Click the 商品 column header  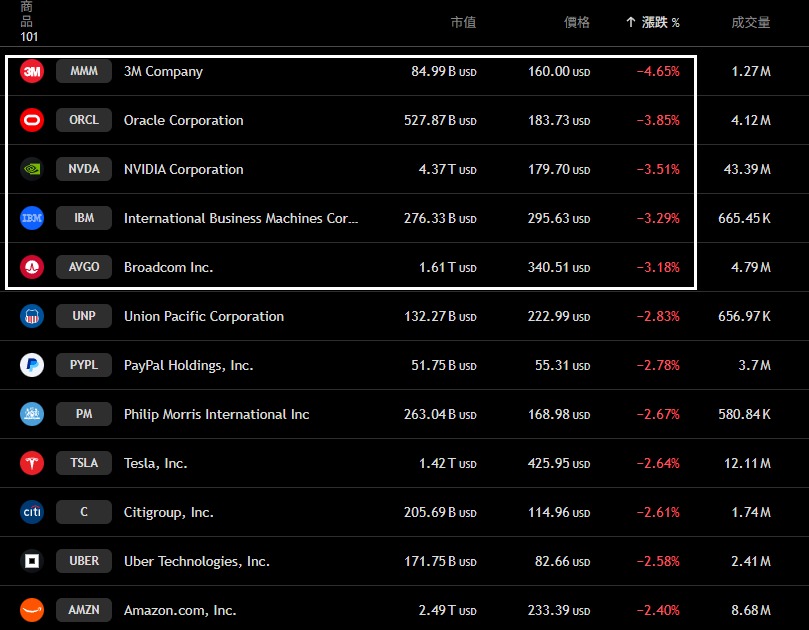pyautogui.click(x=26, y=21)
